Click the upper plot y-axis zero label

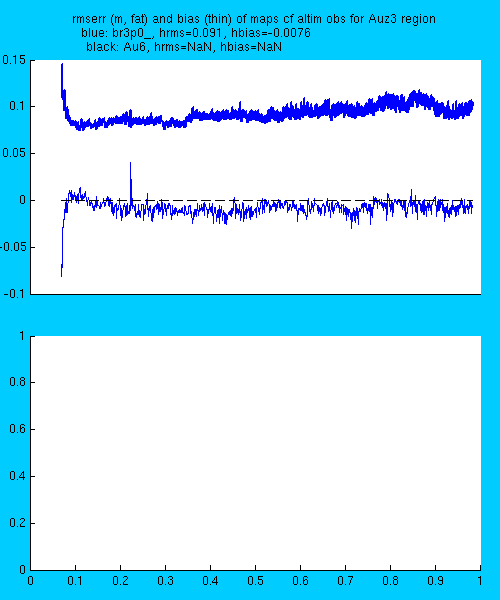click(x=23, y=200)
